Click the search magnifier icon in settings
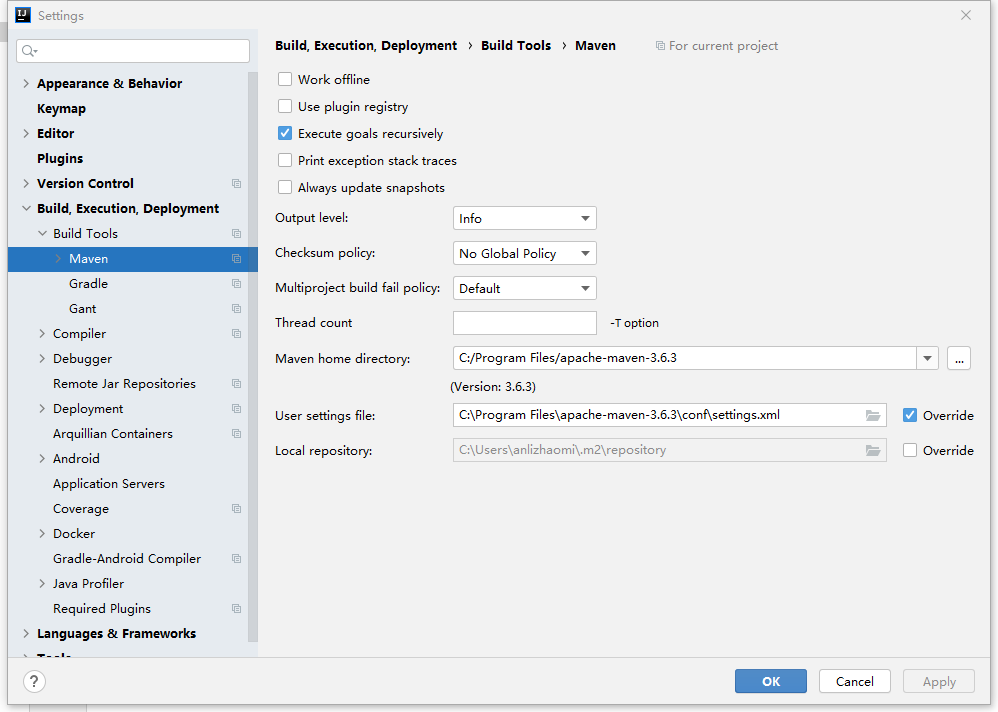 point(28,51)
